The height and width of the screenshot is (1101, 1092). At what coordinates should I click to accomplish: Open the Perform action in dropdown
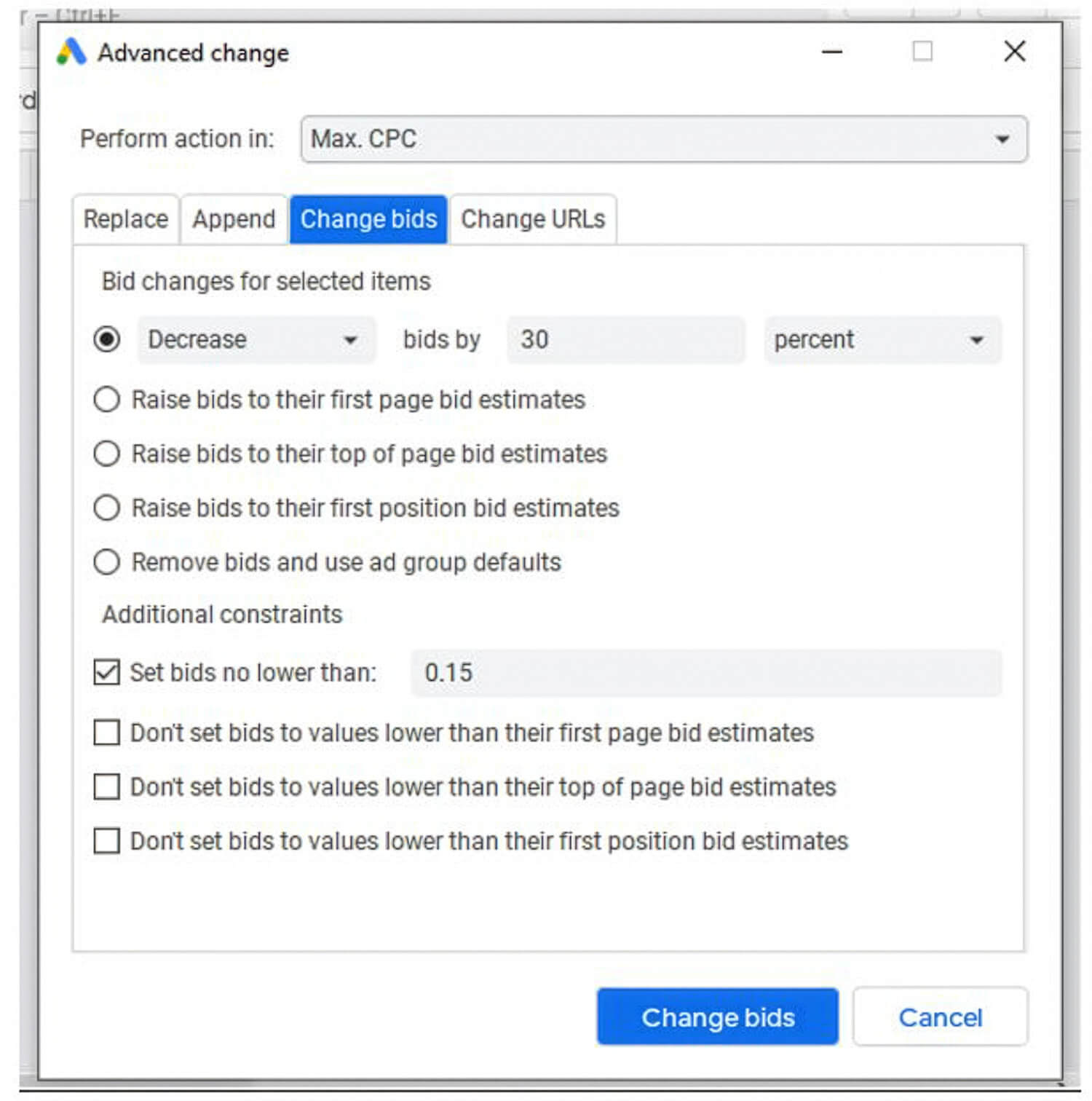pos(662,139)
